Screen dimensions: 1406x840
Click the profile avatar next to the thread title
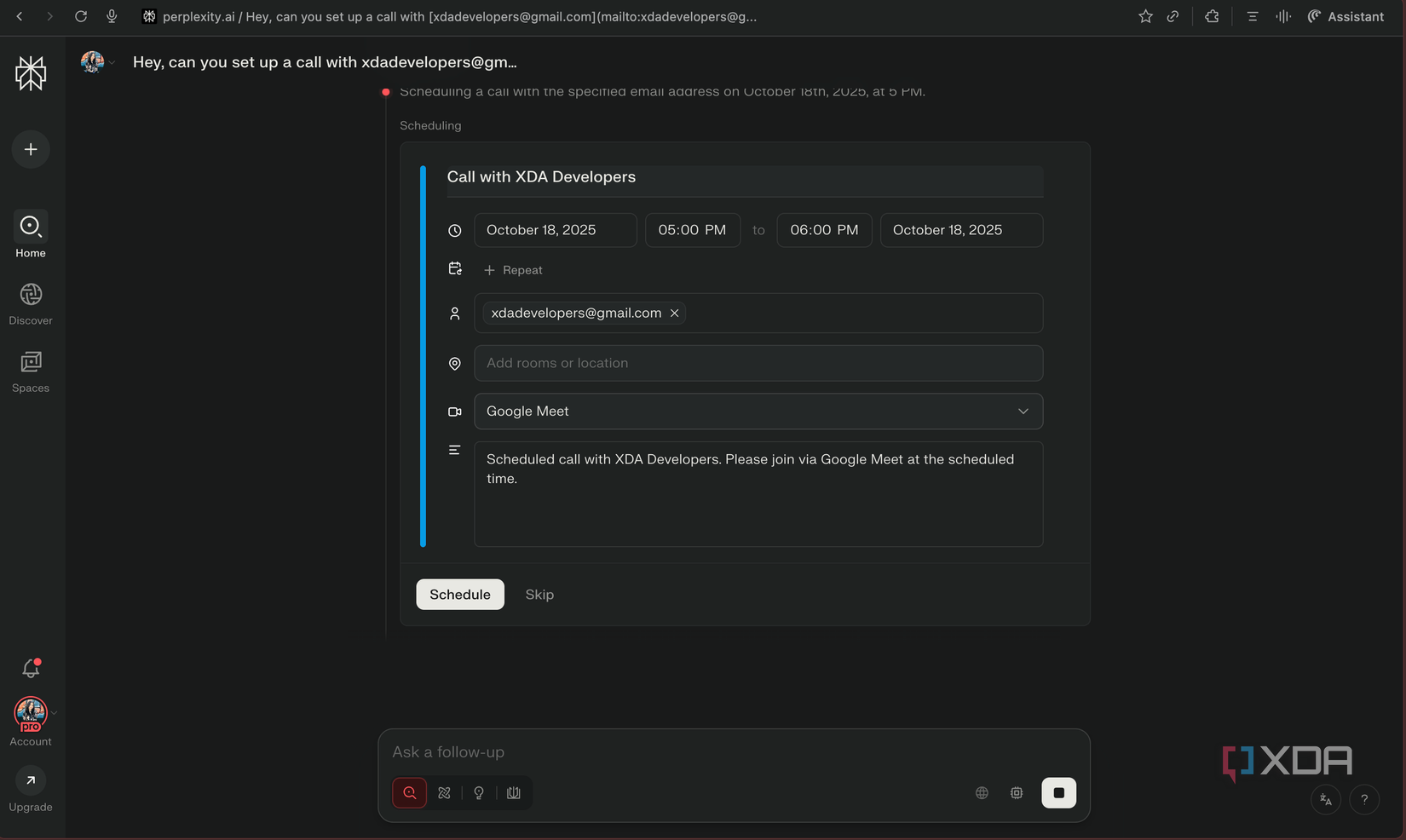93,62
